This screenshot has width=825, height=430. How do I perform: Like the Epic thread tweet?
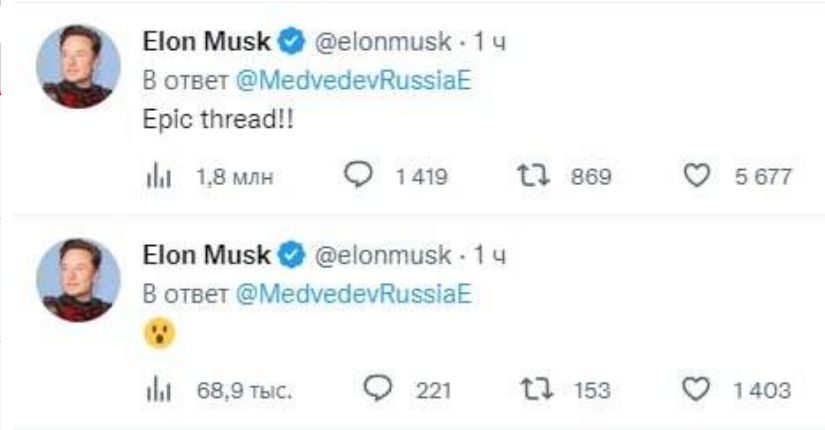[x=695, y=177]
